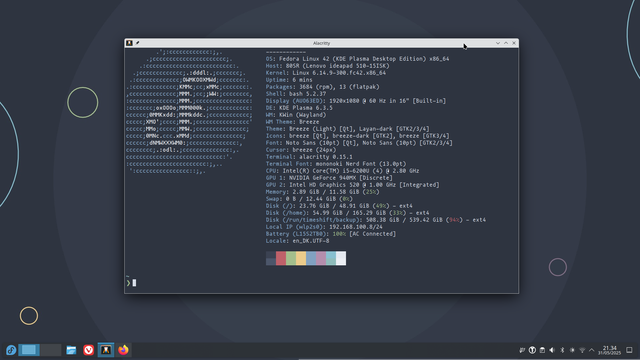The image size is (640, 360).
Task: Click the red color block in the palette
Action: 281,258
